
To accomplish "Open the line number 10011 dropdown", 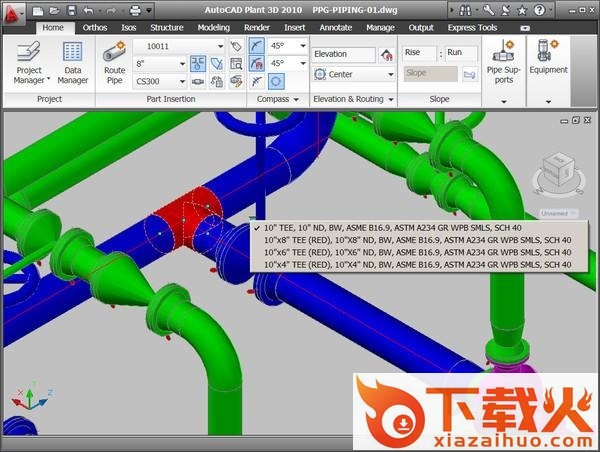I will click(x=220, y=46).
